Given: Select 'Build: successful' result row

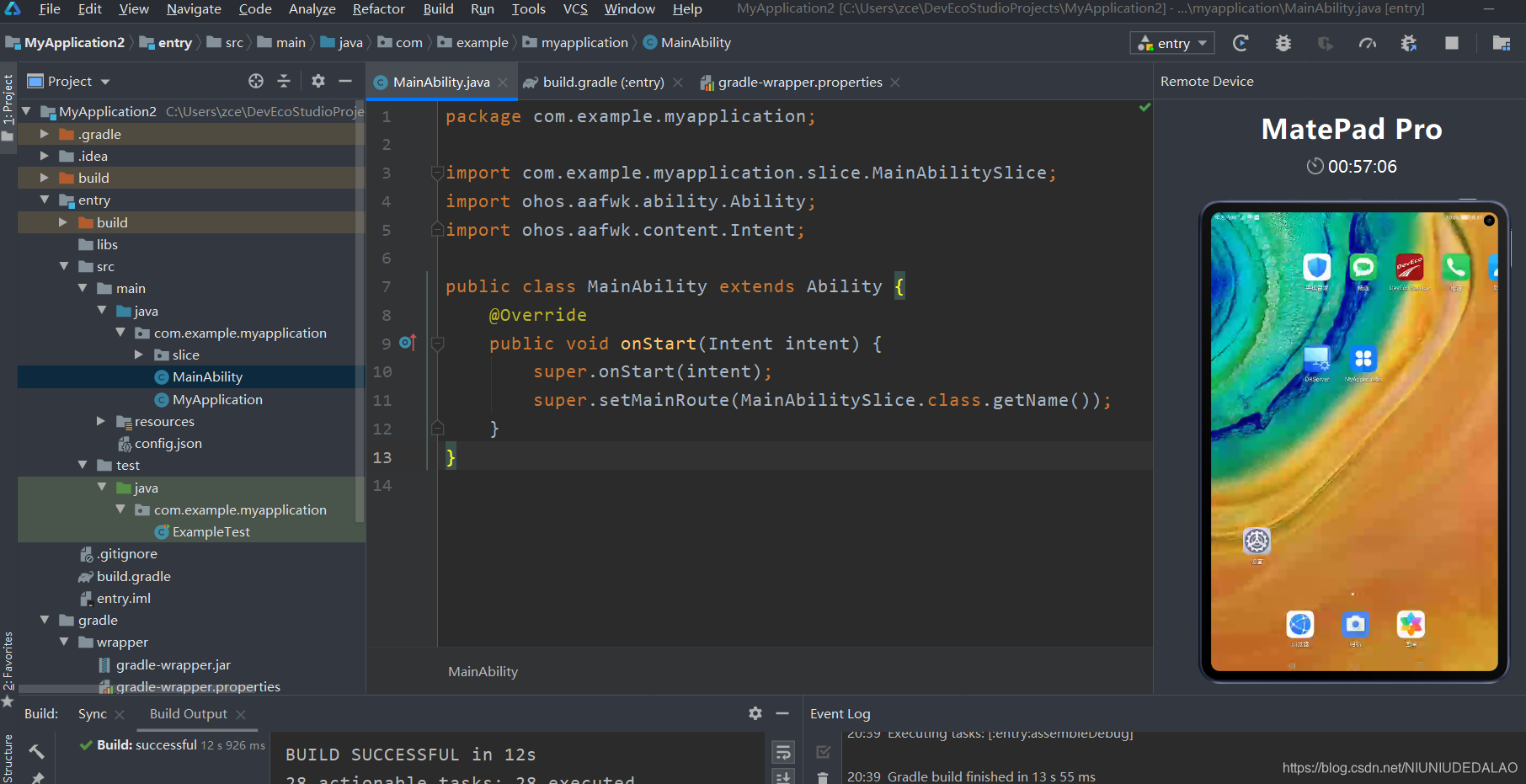Looking at the screenshot, I should click(173, 744).
